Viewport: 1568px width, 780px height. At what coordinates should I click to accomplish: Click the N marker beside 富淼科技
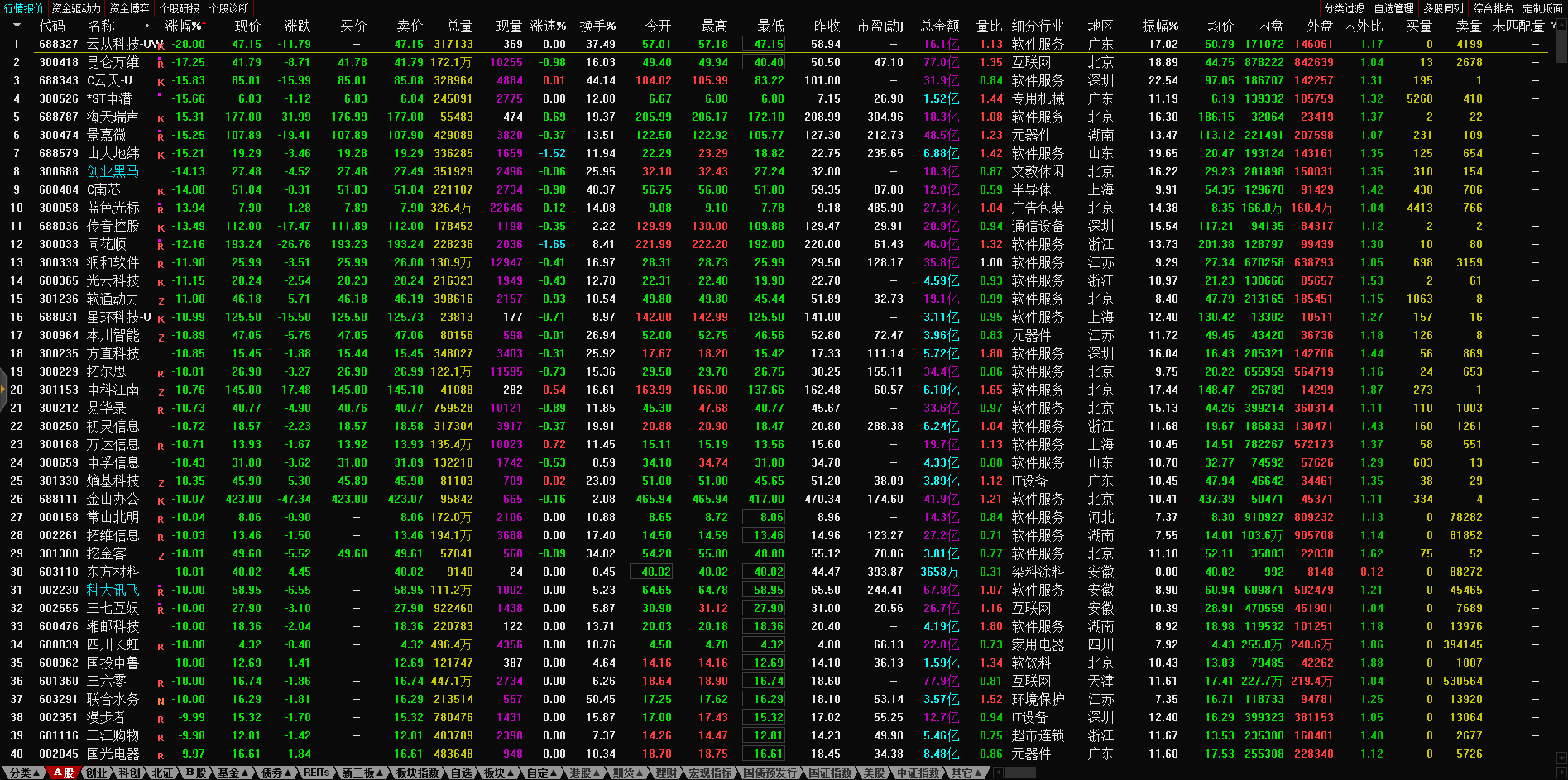(x=161, y=701)
